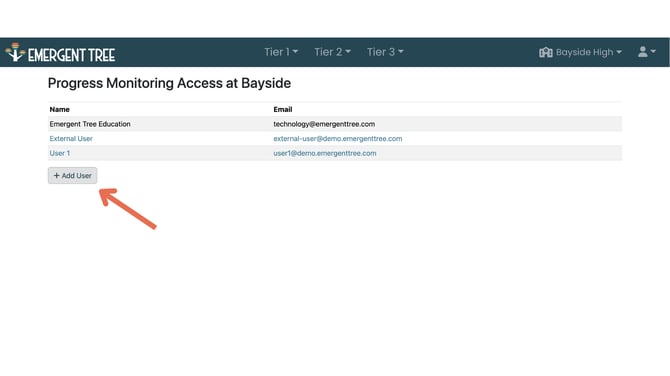Open the User 1 name link

60,153
